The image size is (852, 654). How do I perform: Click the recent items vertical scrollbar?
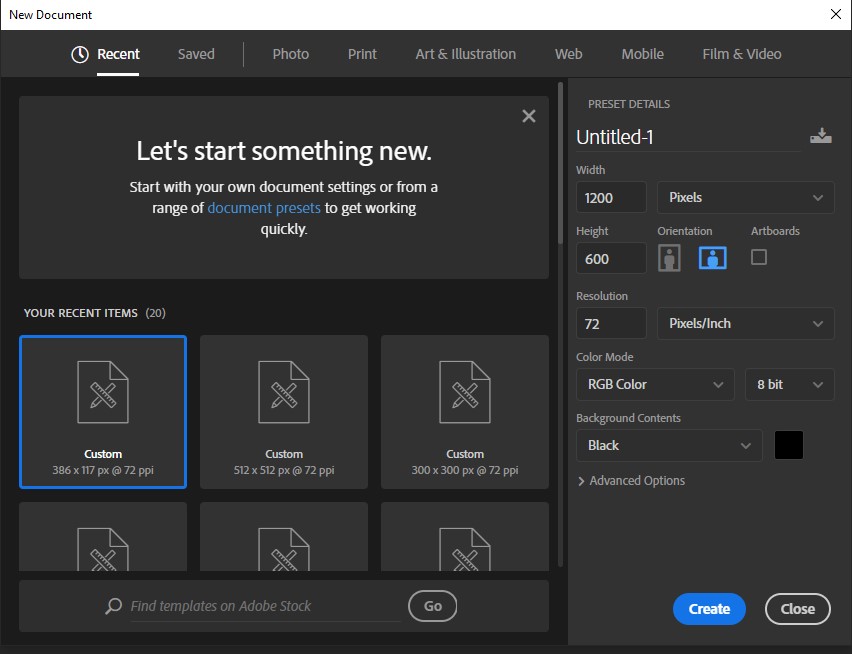(x=560, y=163)
